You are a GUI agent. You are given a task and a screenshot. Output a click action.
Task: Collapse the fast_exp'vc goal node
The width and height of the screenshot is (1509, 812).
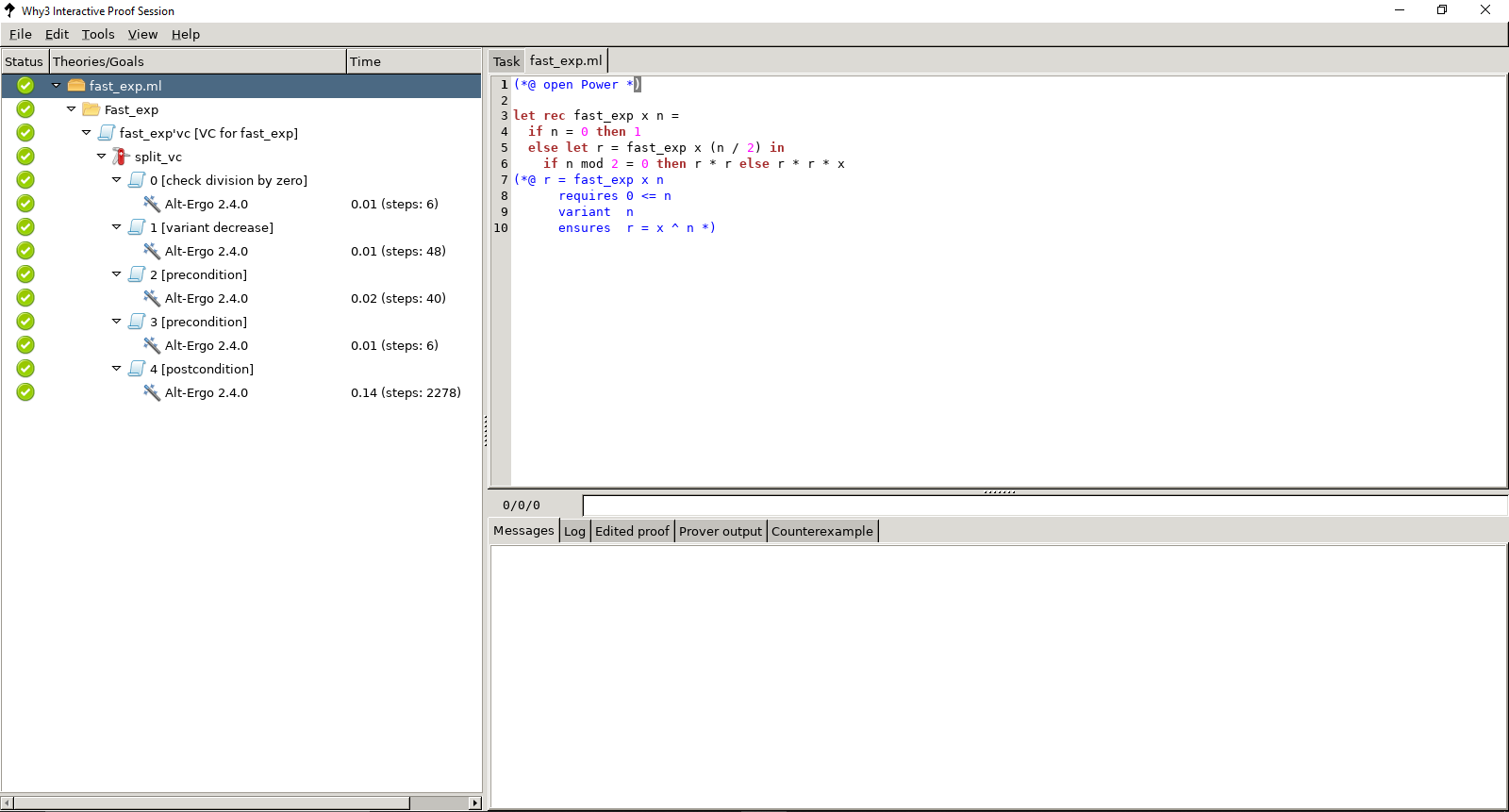pos(86,132)
